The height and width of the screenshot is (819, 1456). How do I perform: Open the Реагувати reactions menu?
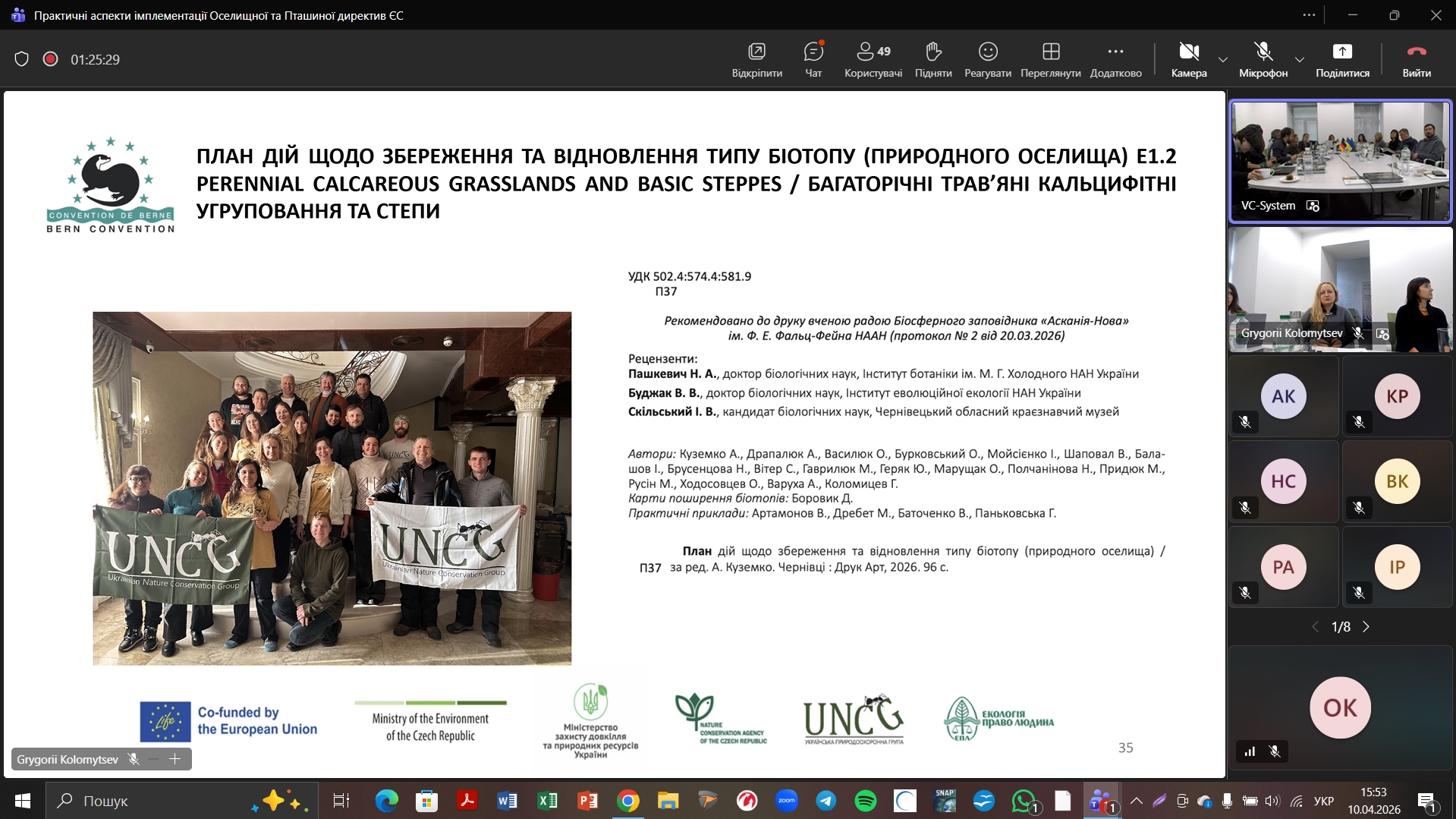987,59
